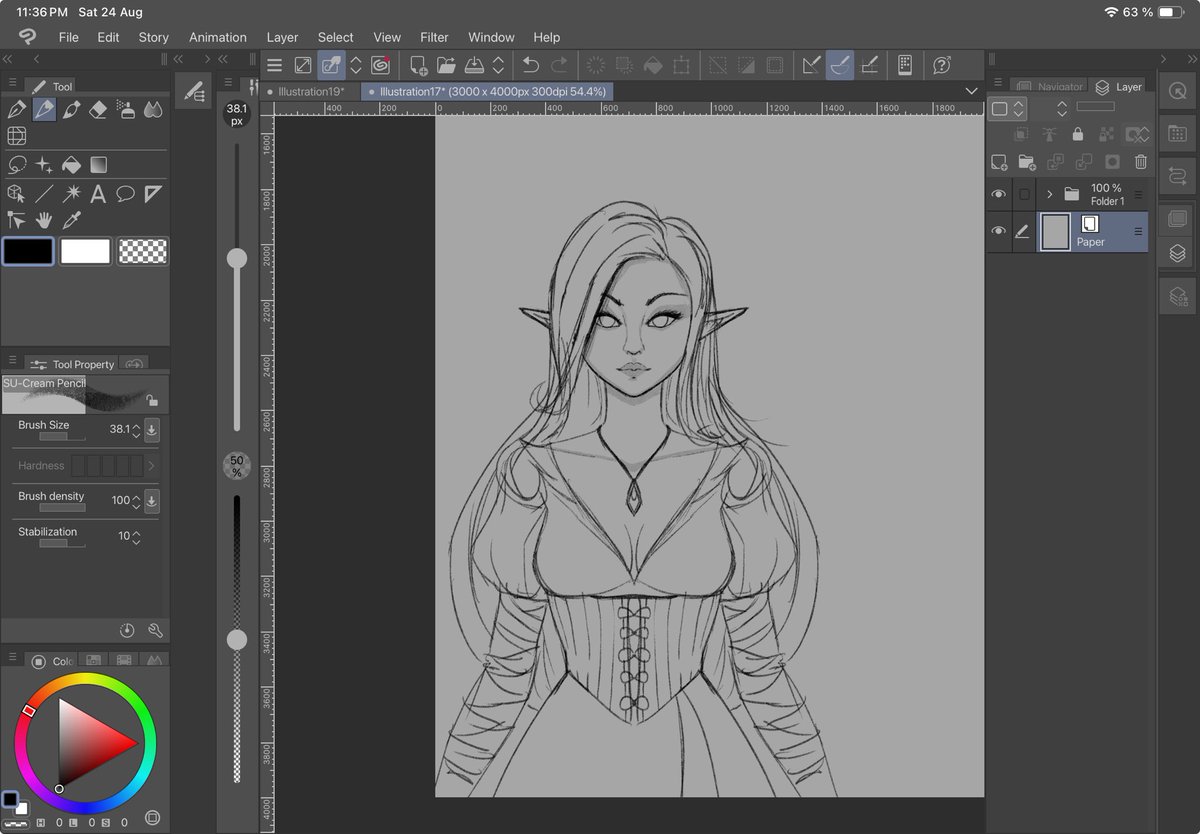Switch to the Navigator tab

tap(1050, 87)
